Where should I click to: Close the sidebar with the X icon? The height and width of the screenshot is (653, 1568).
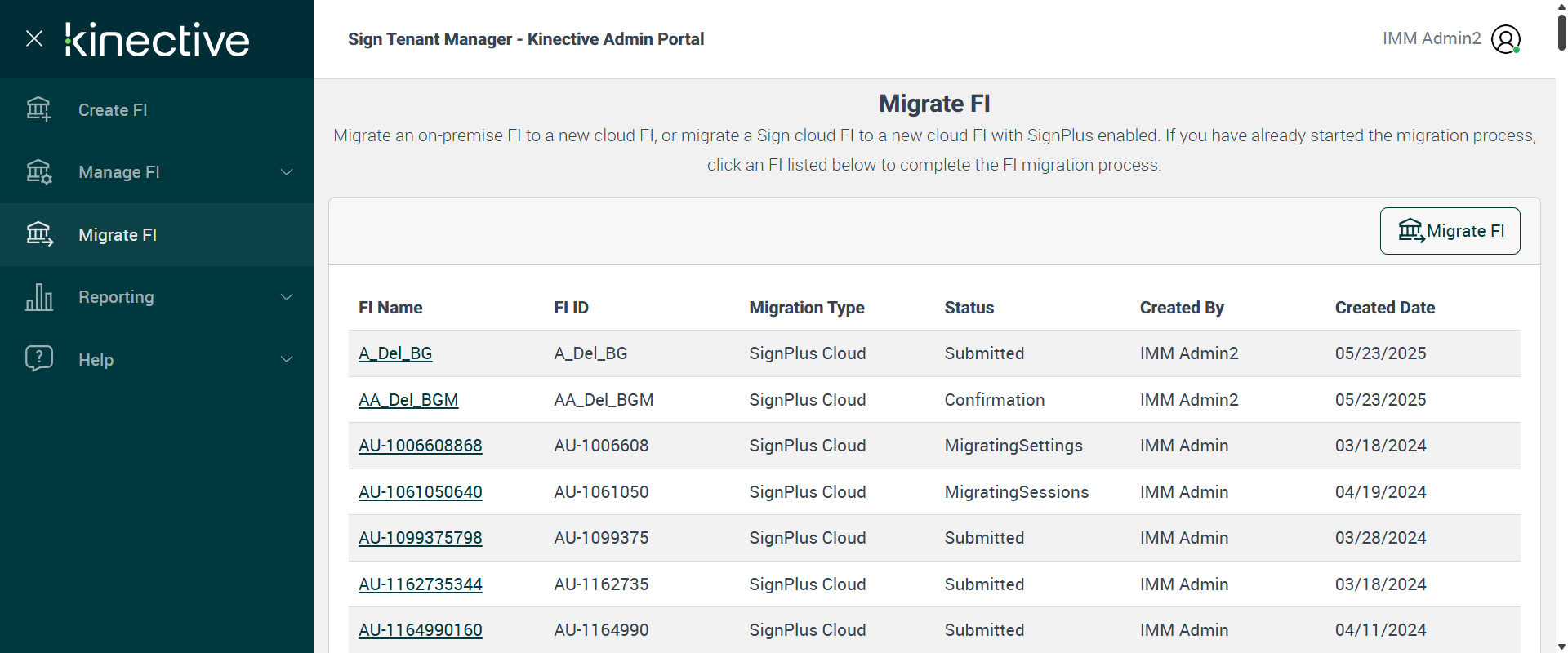pyautogui.click(x=34, y=38)
